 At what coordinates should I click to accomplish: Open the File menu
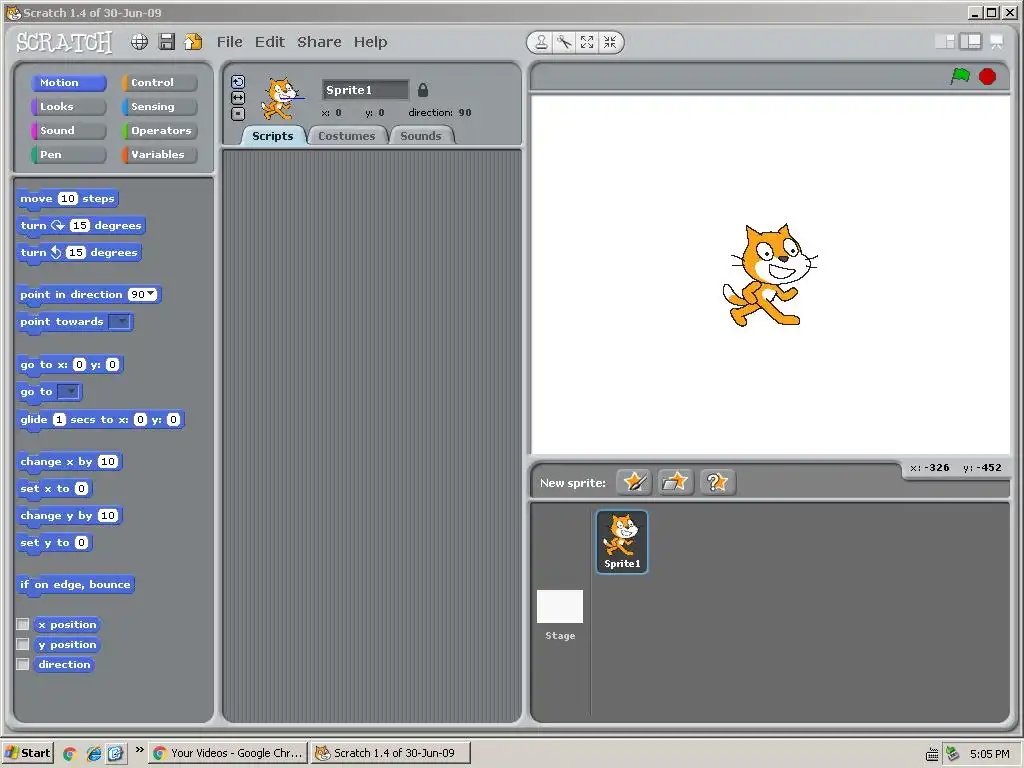(x=230, y=42)
